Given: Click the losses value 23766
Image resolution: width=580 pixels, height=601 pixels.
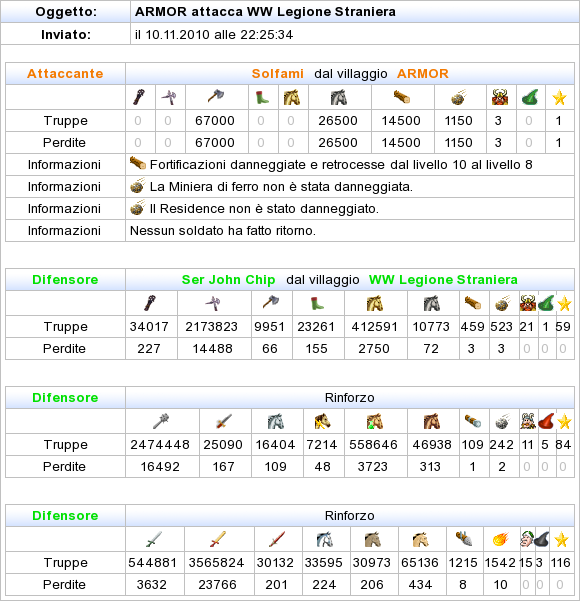Looking at the screenshot, I should [x=217, y=585].
